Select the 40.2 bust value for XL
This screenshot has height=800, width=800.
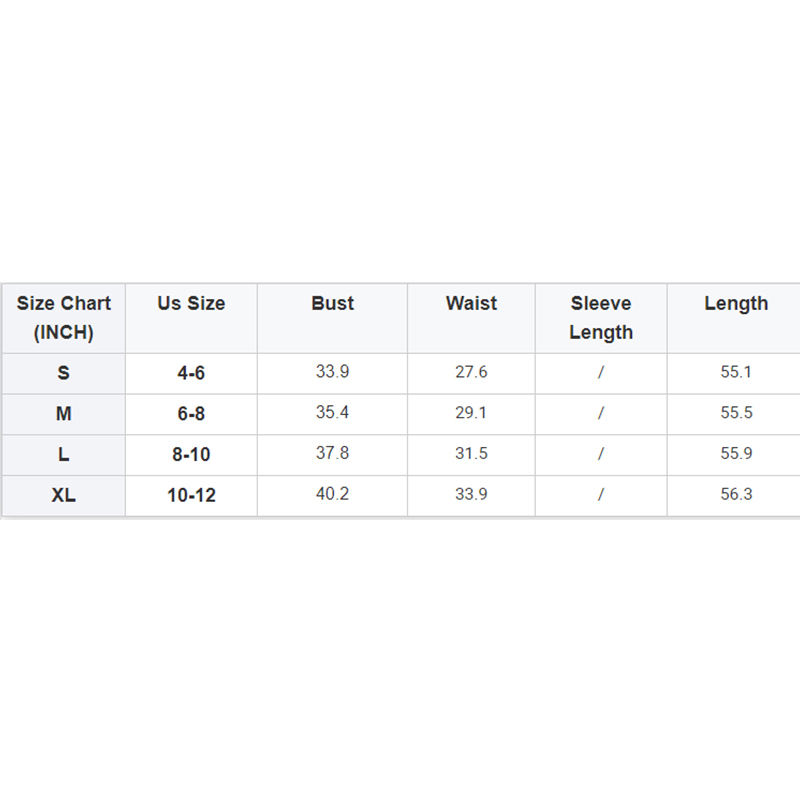click(332, 494)
